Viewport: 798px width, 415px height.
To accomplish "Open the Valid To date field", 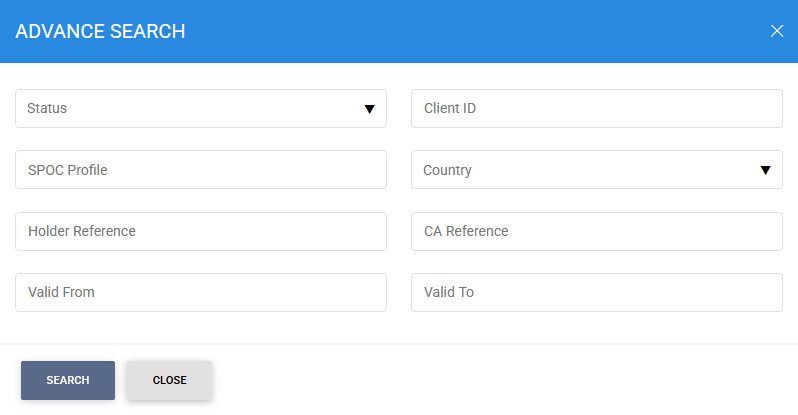I will tap(597, 292).
